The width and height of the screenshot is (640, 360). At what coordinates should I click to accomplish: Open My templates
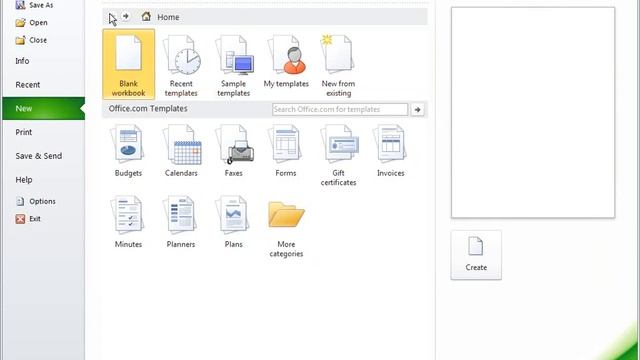click(286, 61)
